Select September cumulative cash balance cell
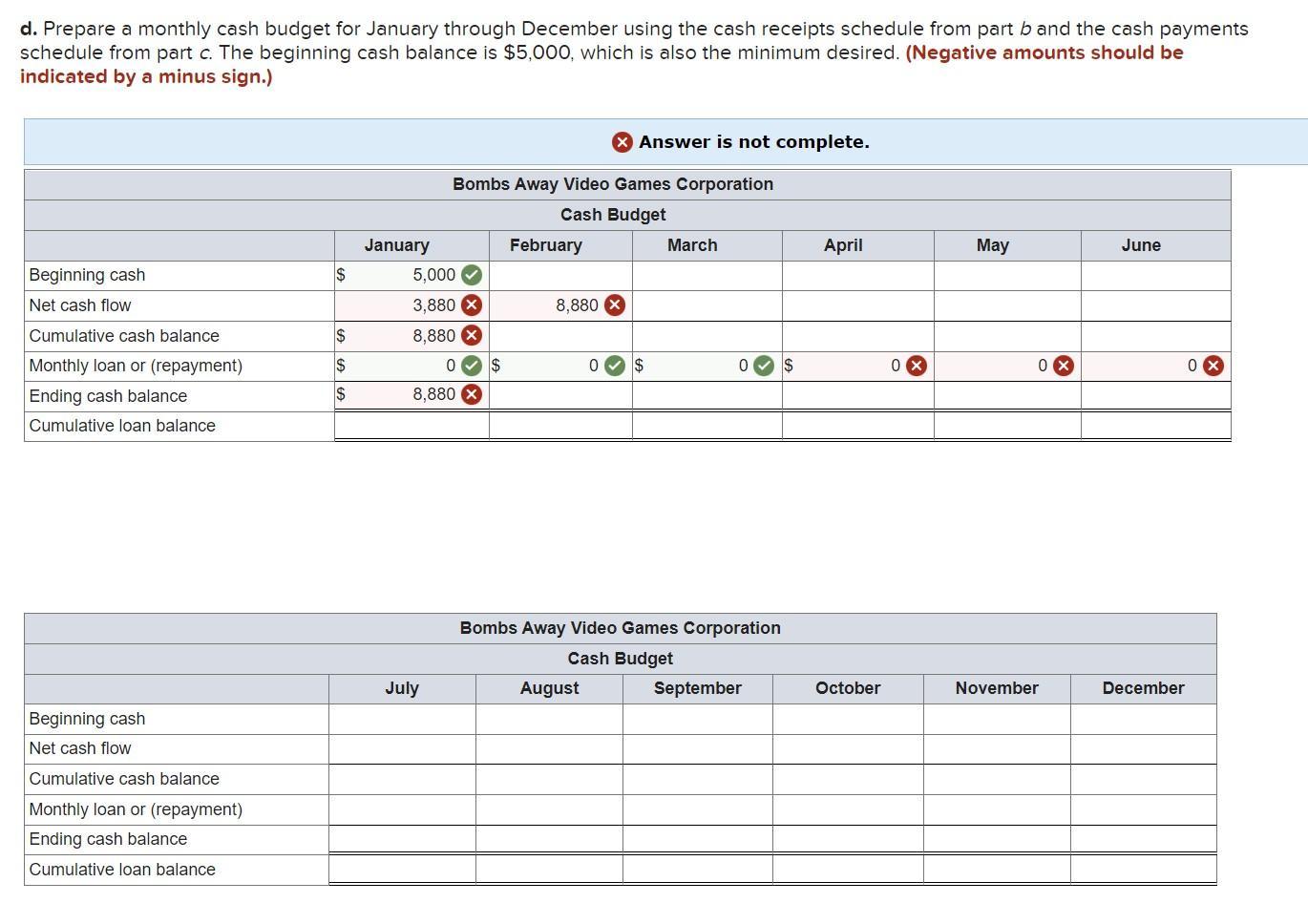The width and height of the screenshot is (1308, 924). click(x=698, y=780)
